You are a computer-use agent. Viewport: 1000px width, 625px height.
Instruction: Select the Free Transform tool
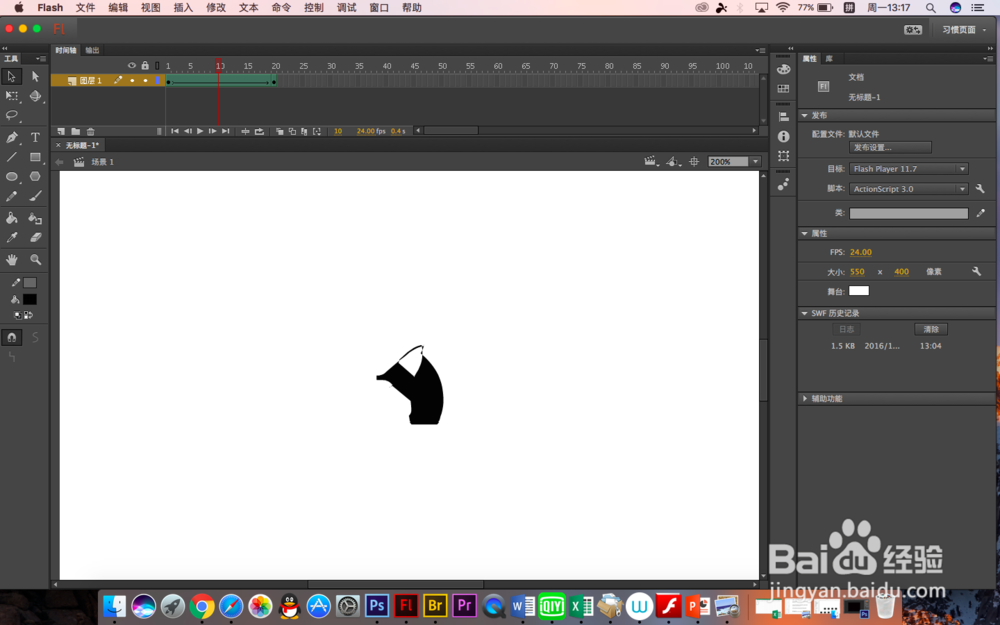(x=11, y=96)
